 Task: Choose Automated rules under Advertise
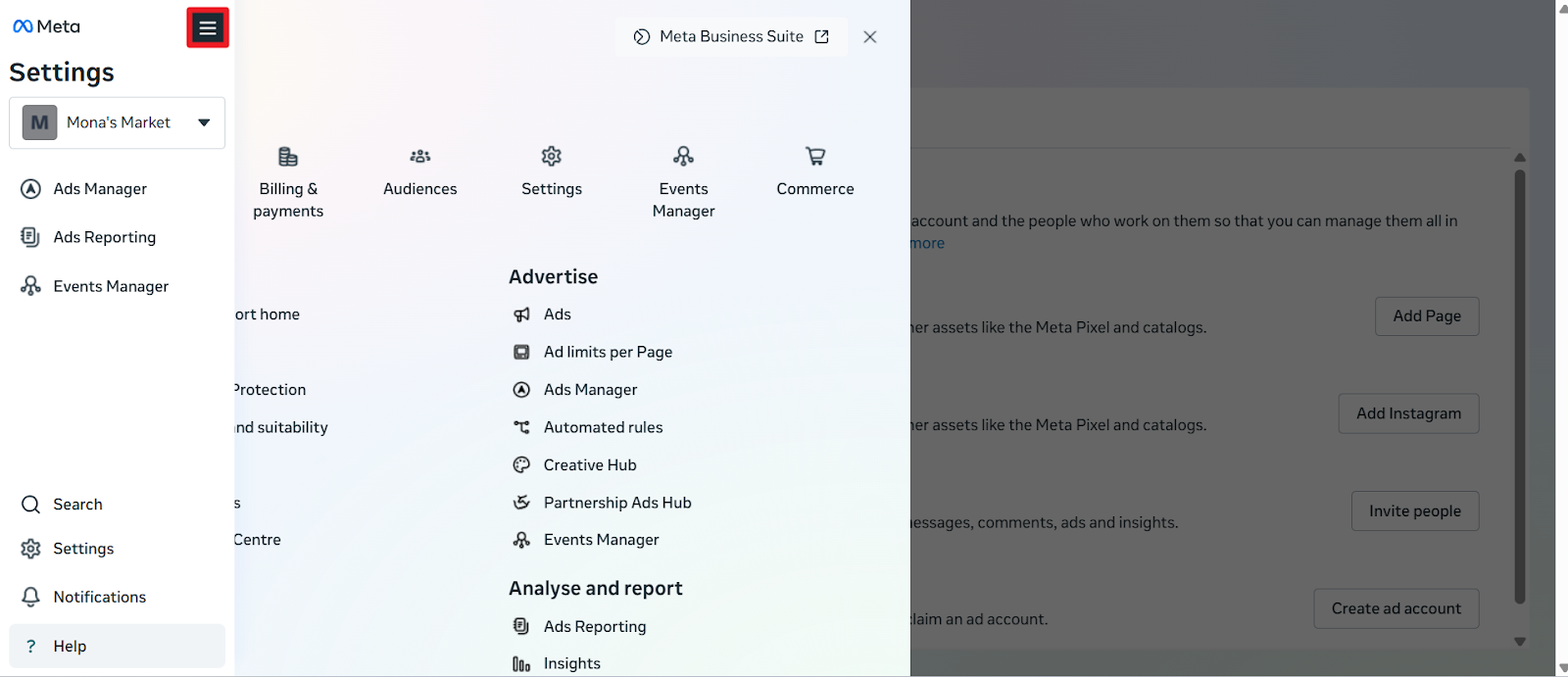pos(603,427)
